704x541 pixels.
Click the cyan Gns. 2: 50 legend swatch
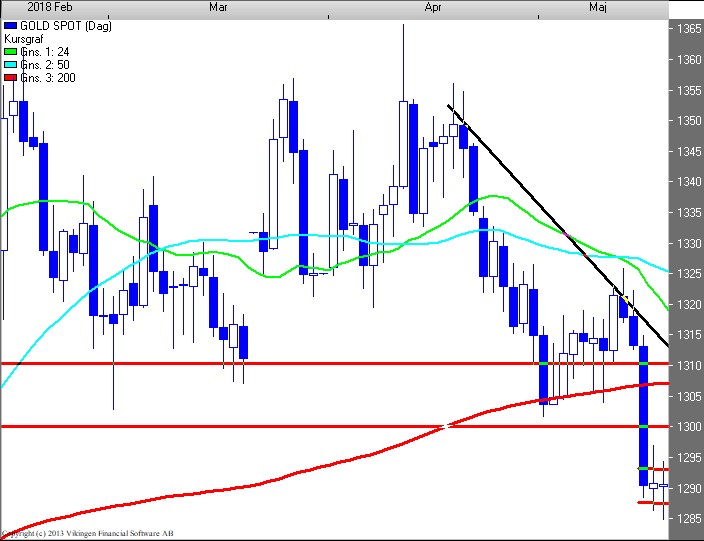(12, 64)
